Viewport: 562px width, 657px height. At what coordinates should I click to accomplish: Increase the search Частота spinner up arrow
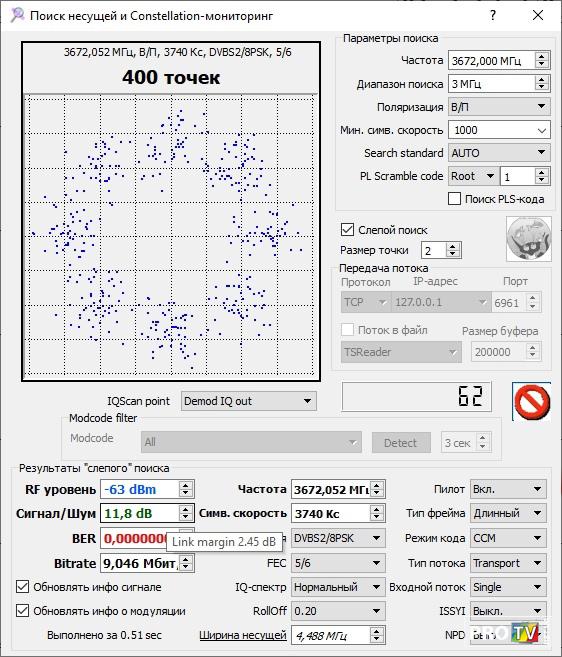(542, 57)
